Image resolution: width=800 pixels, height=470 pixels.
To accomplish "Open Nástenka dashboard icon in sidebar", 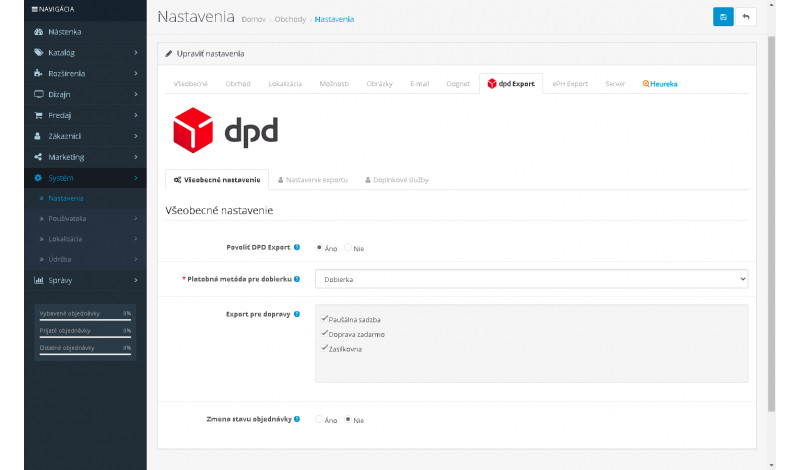I will tap(38, 32).
